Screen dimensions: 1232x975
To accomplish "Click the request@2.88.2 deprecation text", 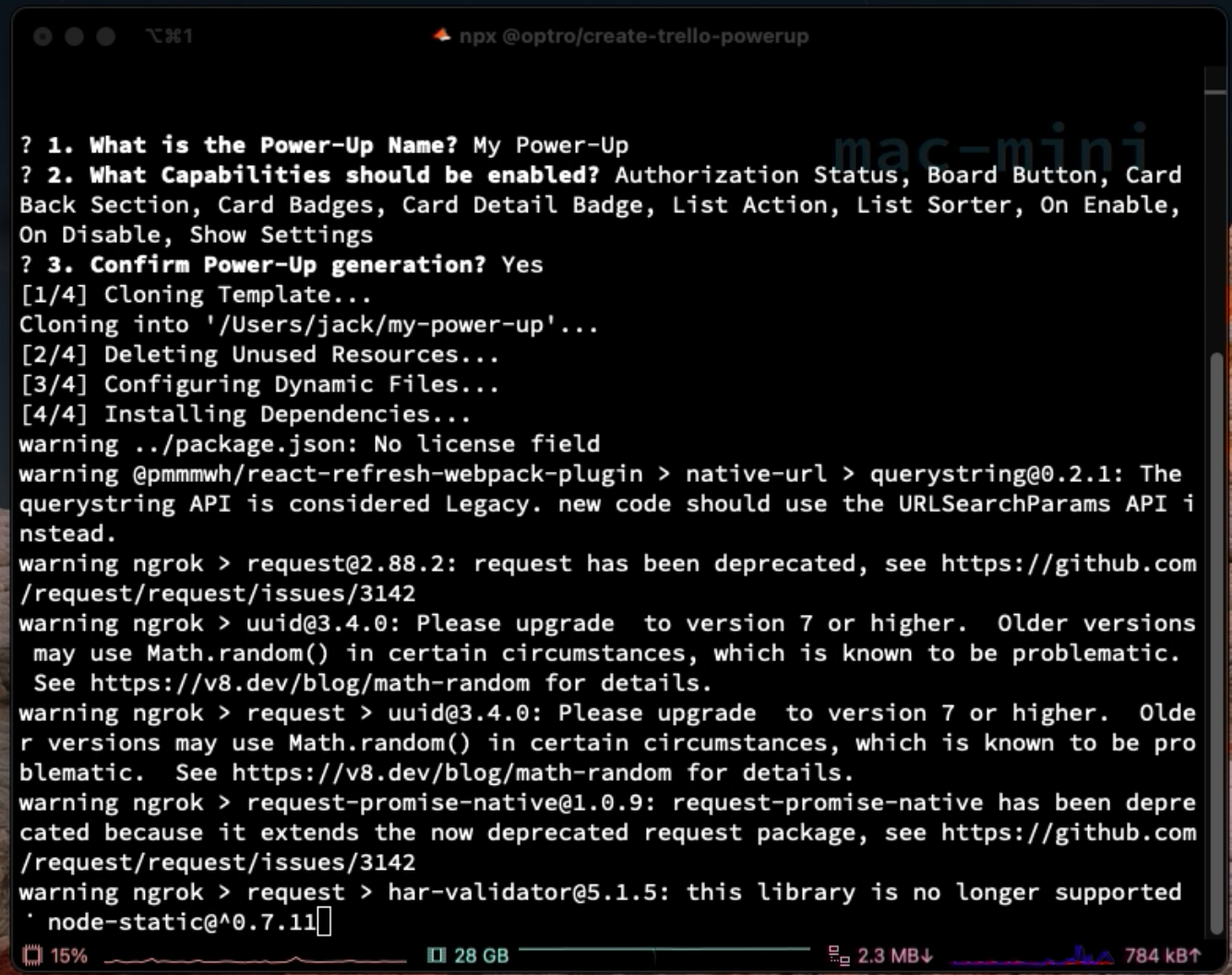I will (x=607, y=579).
